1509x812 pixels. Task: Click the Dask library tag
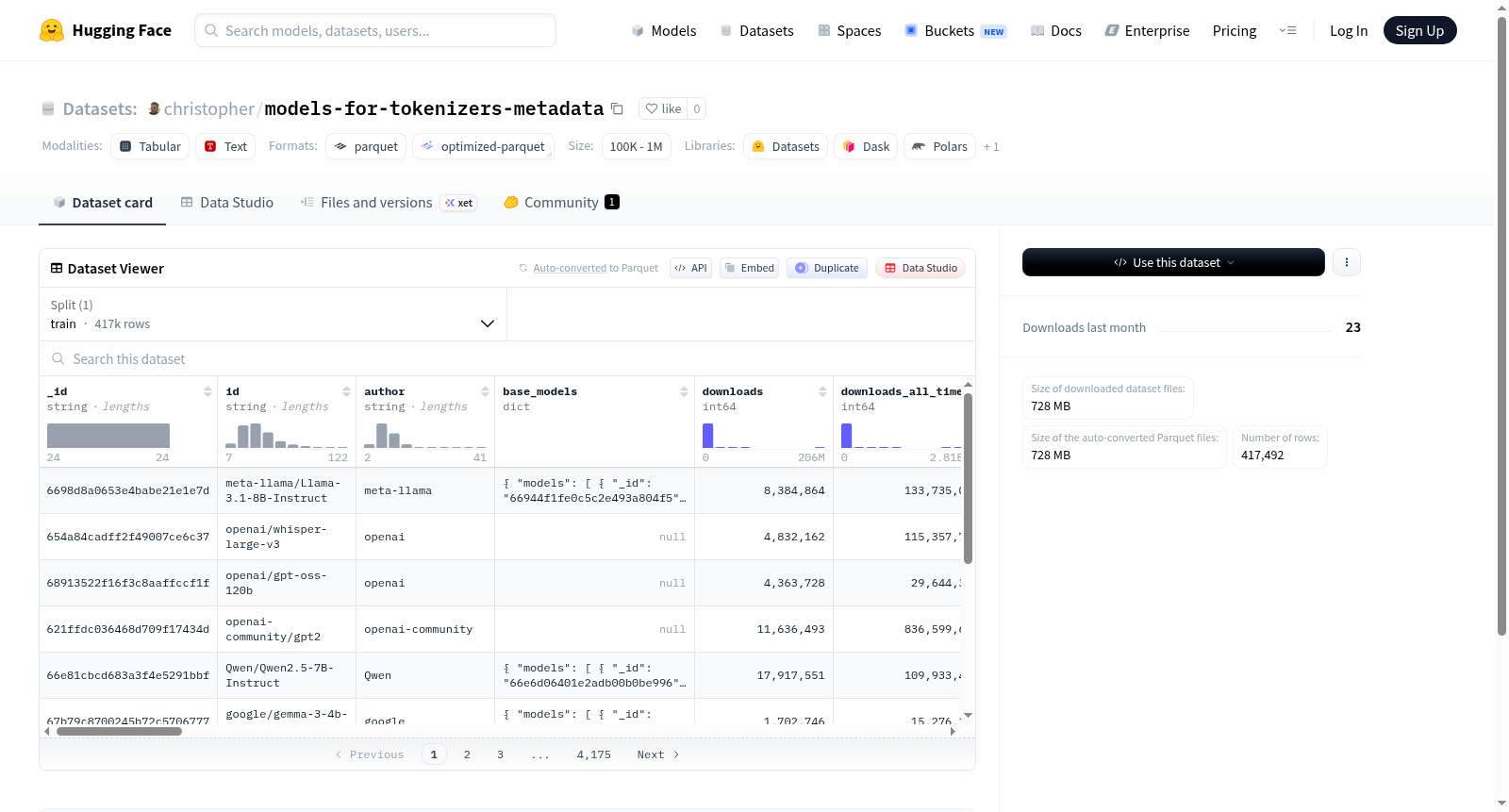pos(866,146)
